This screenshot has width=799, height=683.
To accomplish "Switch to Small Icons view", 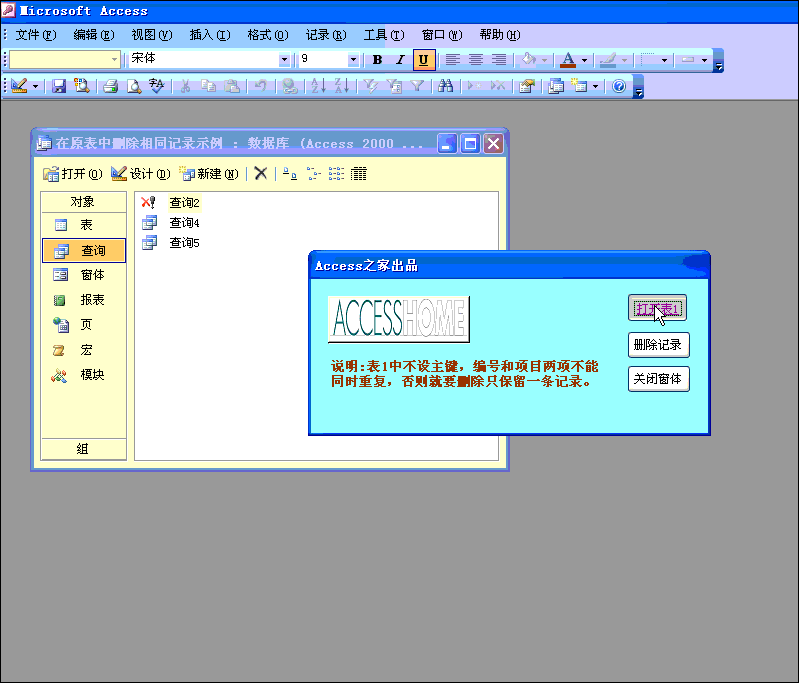I will (313, 174).
